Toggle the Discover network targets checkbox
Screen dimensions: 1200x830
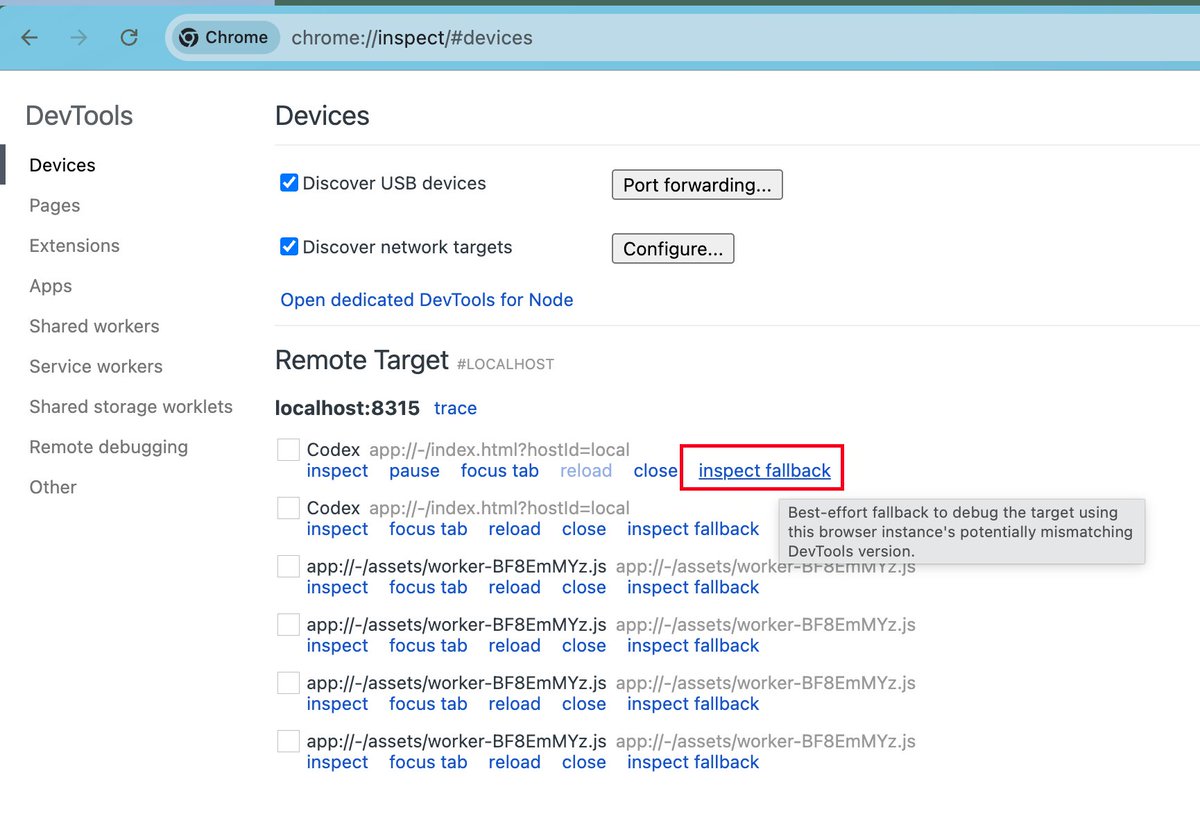[x=289, y=247]
